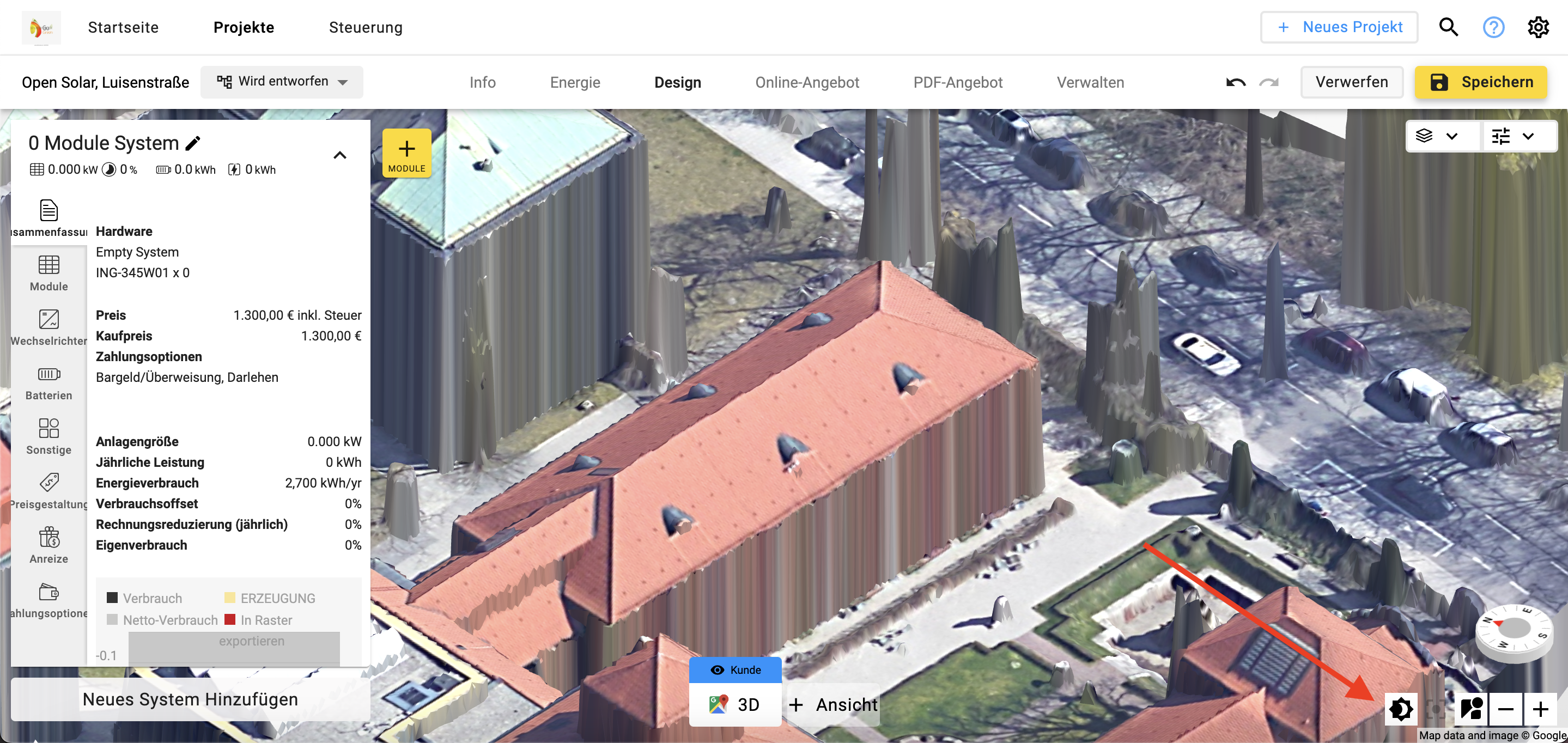Open the Projekte menu

pos(244,27)
